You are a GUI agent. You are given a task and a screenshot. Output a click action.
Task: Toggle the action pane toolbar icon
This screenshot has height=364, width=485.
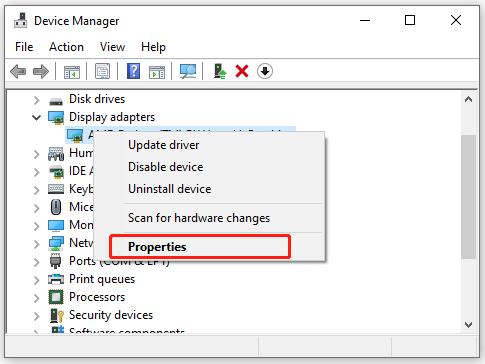(157, 72)
